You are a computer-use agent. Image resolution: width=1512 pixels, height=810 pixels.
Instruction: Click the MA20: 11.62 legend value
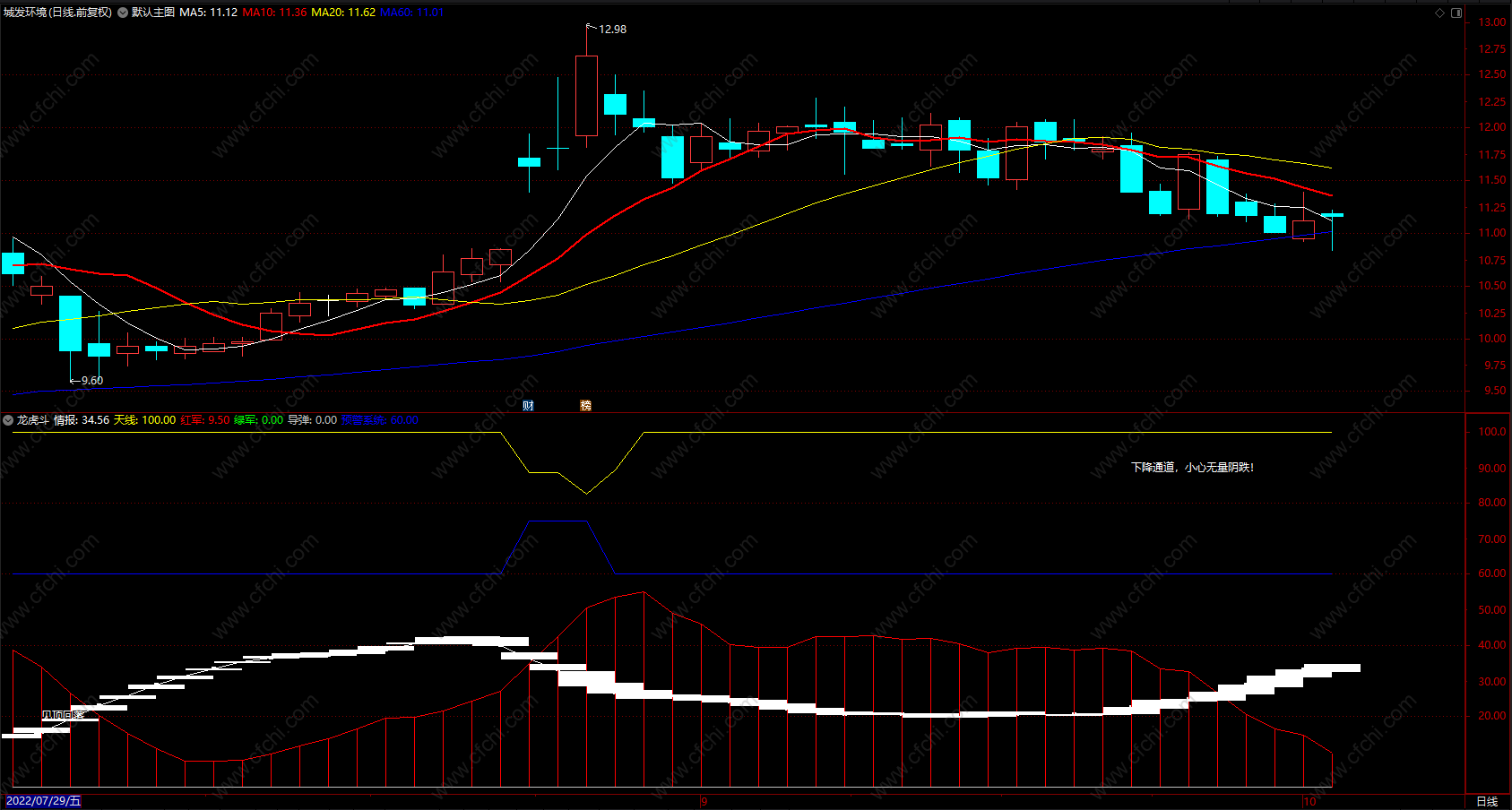[x=343, y=13]
